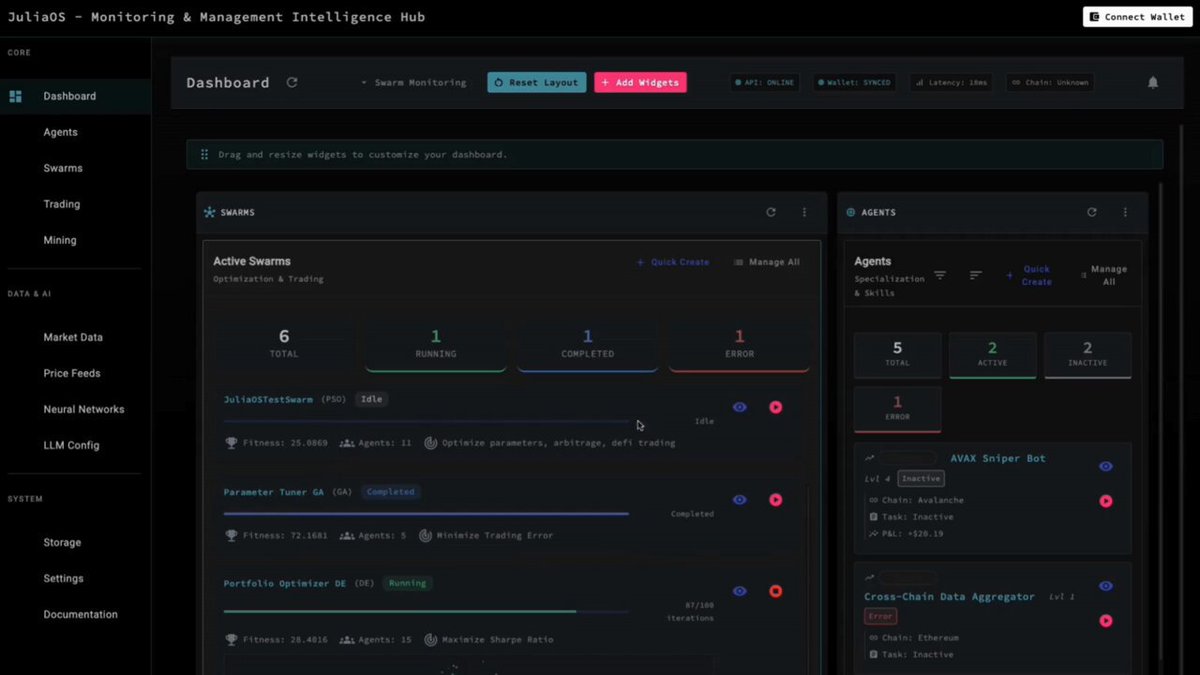Click Quick Create in Agents panel
The width and height of the screenshot is (1200, 675).
pos(1029,275)
